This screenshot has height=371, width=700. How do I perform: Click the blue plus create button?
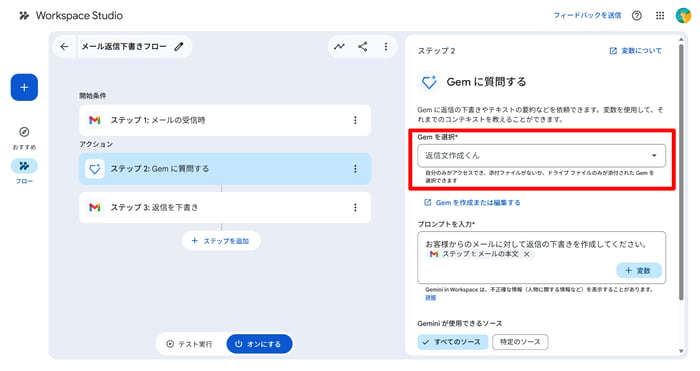[x=24, y=88]
